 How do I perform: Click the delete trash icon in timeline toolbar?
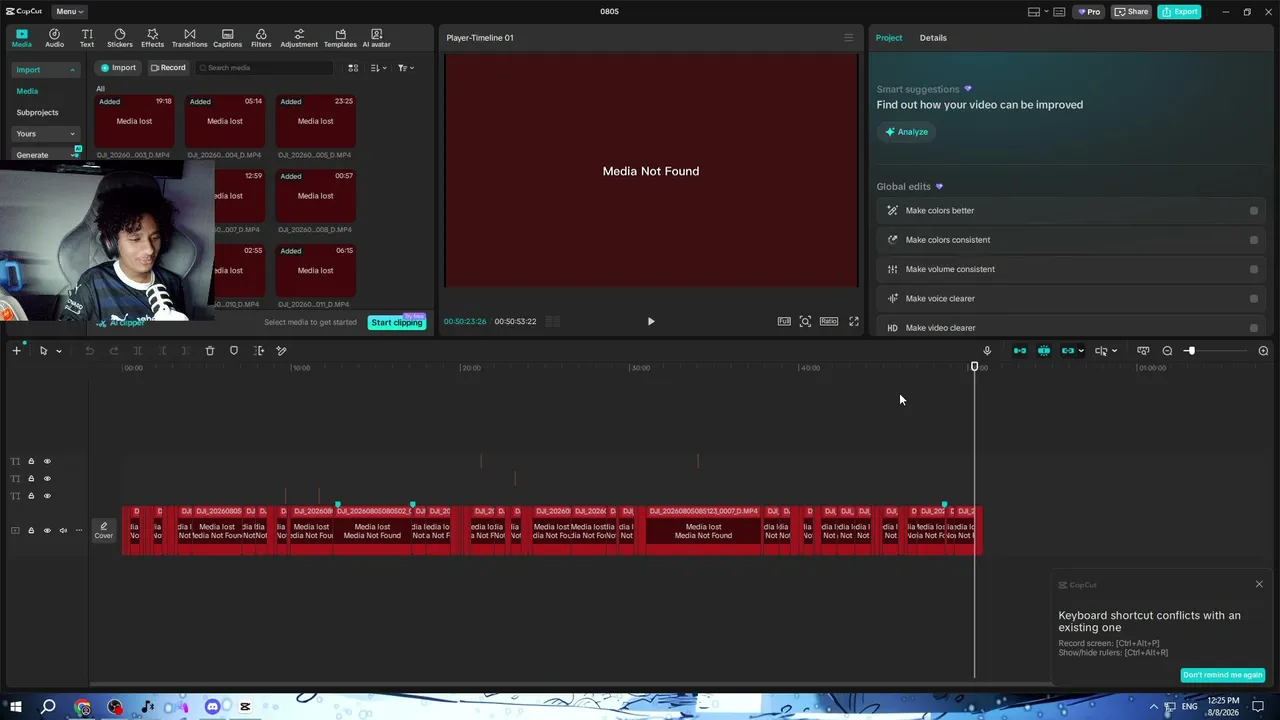pyautogui.click(x=210, y=351)
